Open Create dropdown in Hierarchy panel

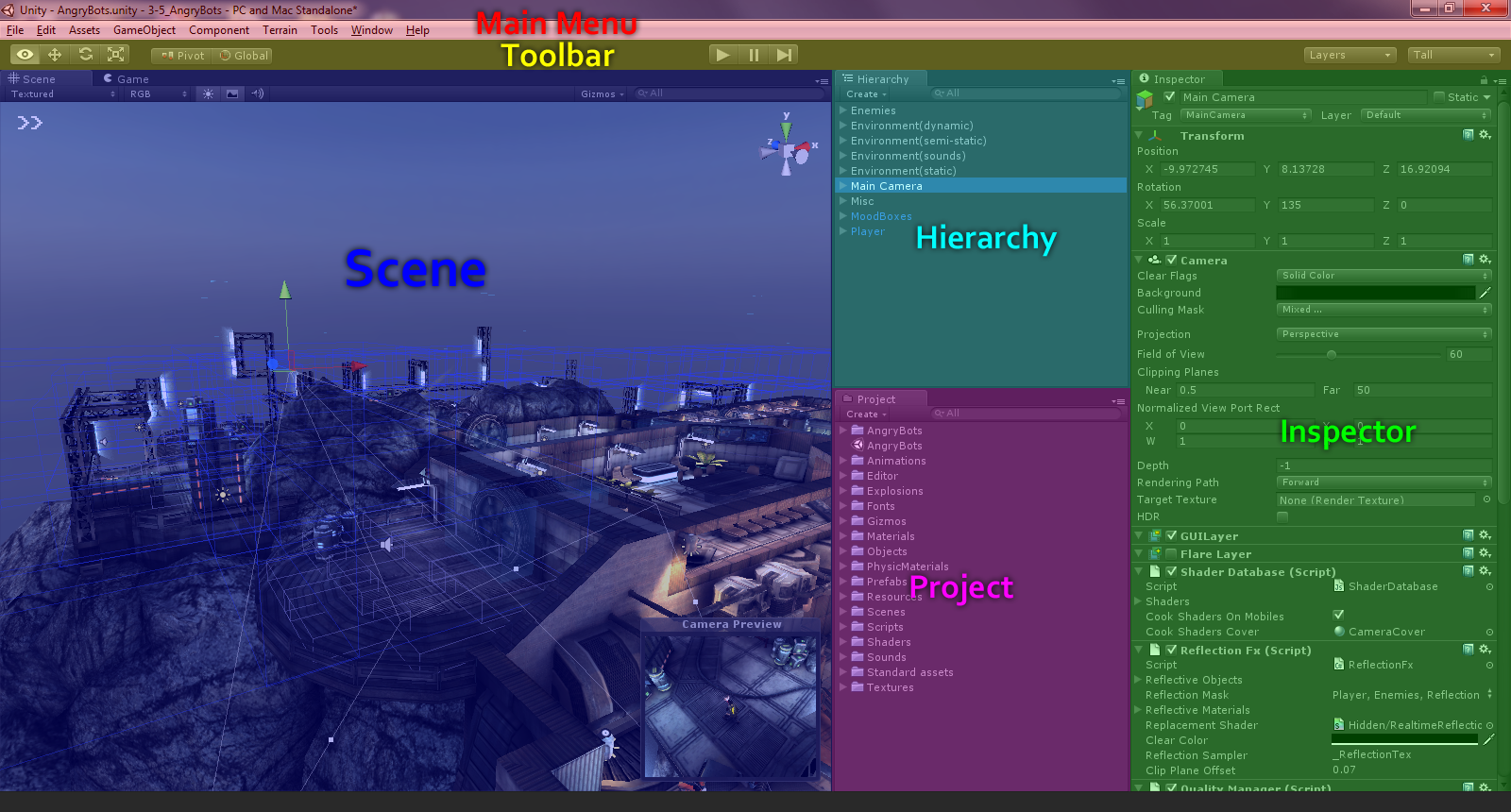coord(866,94)
